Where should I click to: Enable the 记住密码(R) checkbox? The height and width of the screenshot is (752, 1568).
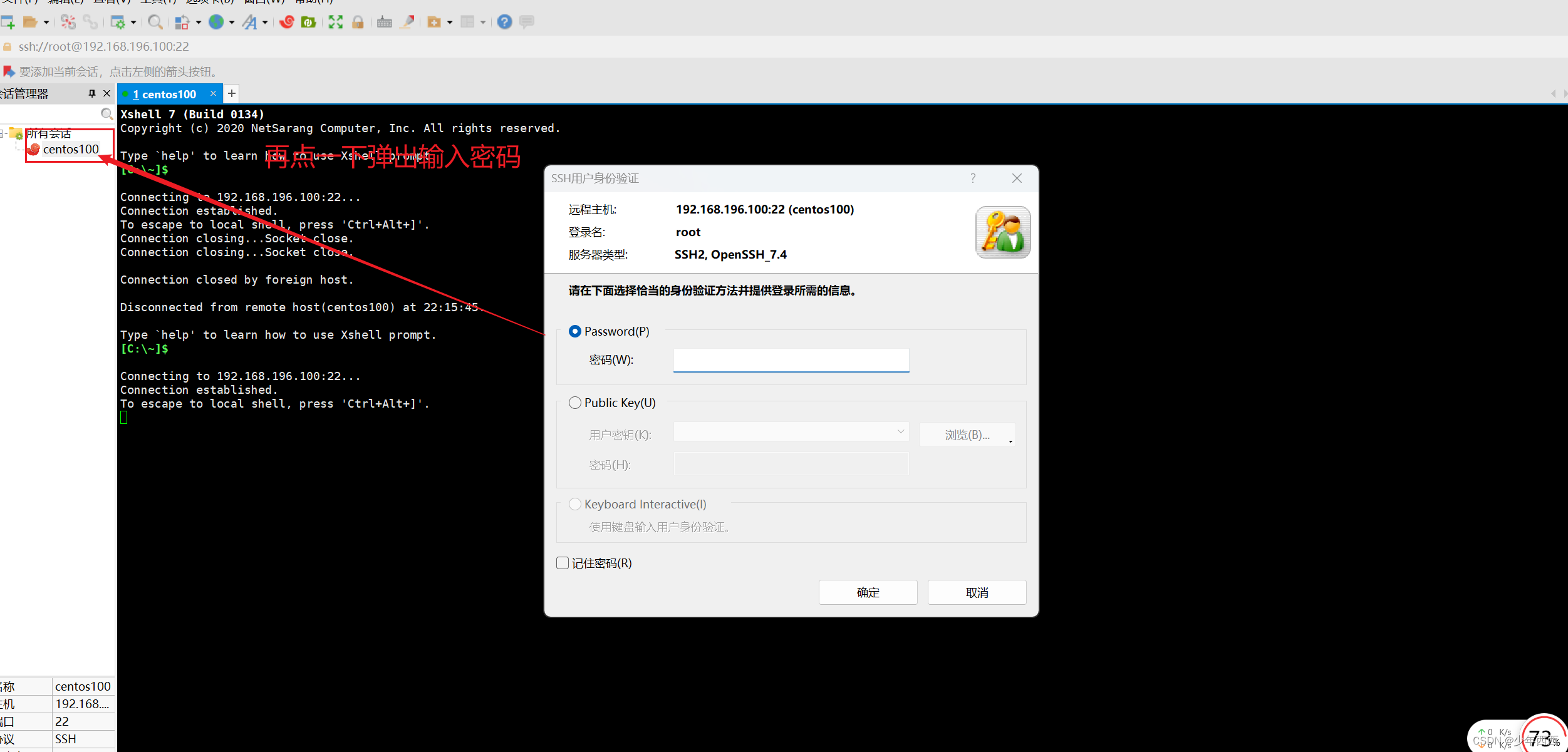tap(562, 563)
